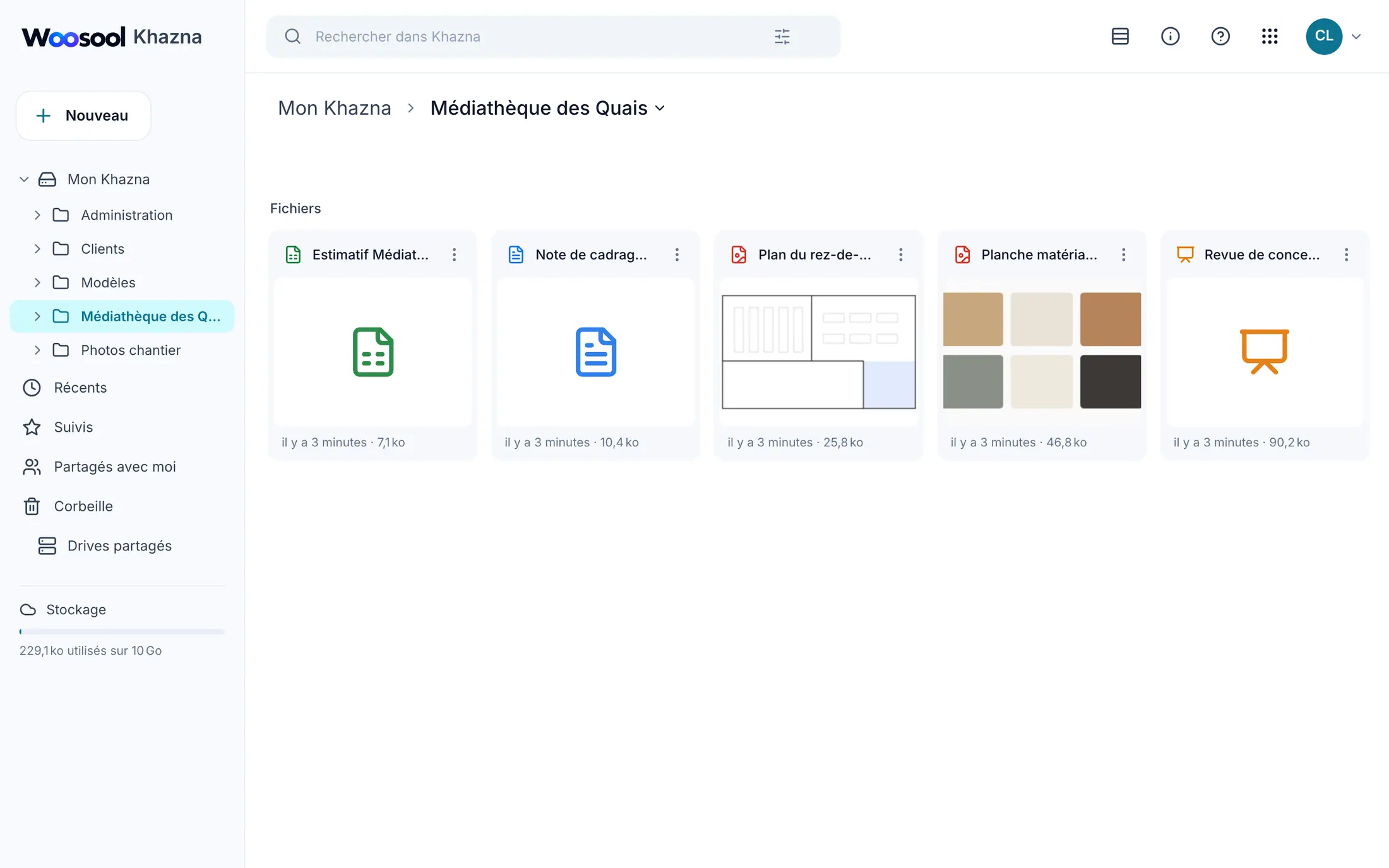
Task: Click the CL account avatar
Action: tap(1324, 36)
